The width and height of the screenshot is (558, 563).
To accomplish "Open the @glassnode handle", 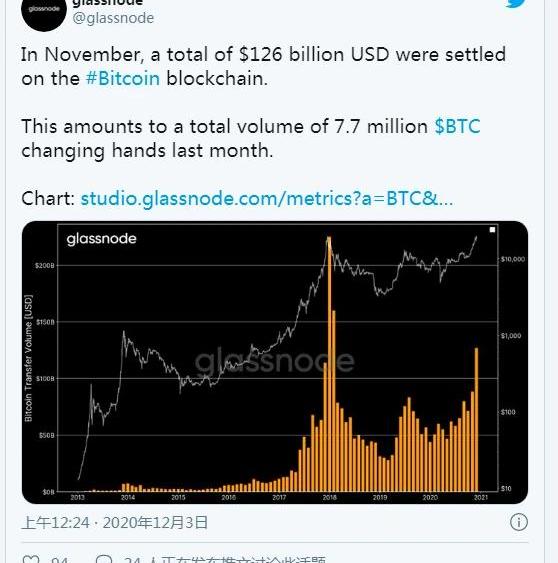I will 113,18.
